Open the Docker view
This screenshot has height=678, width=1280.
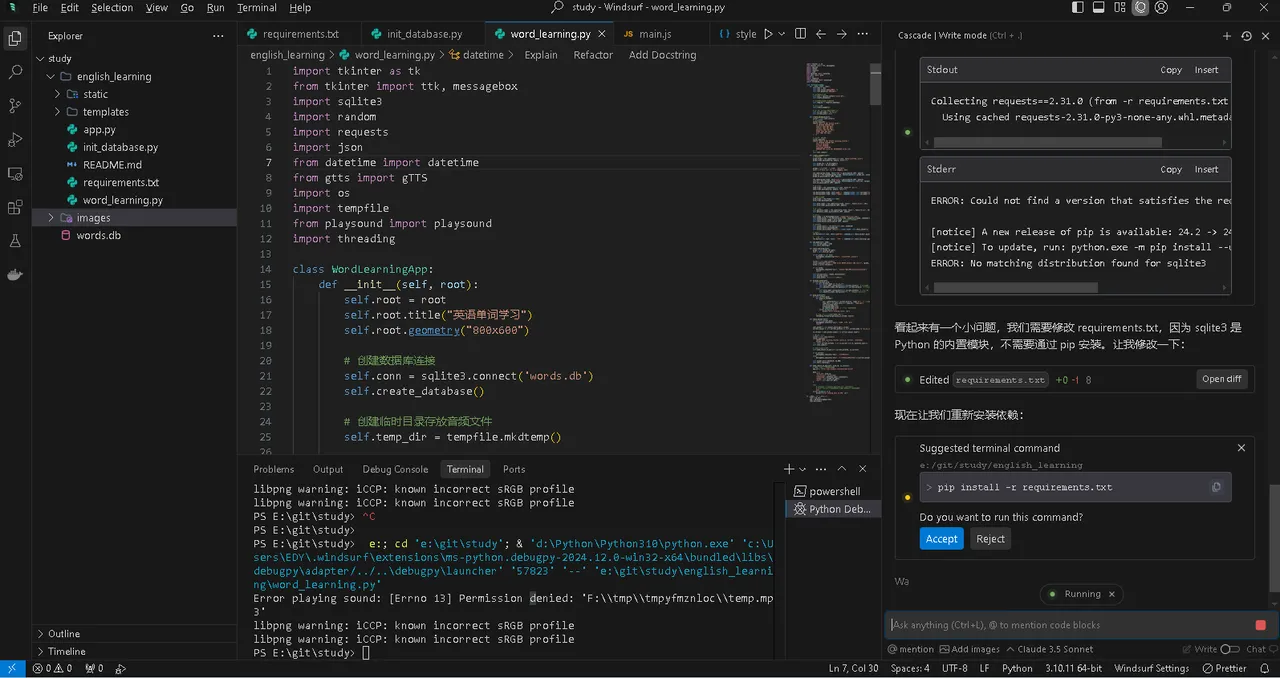[x=15, y=276]
